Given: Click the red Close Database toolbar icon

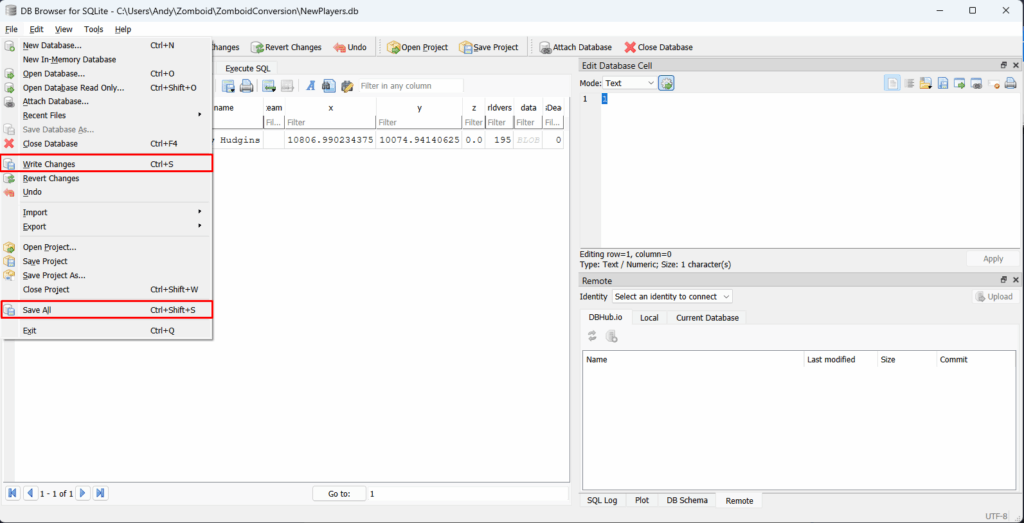Looking at the screenshot, I should (x=658, y=47).
